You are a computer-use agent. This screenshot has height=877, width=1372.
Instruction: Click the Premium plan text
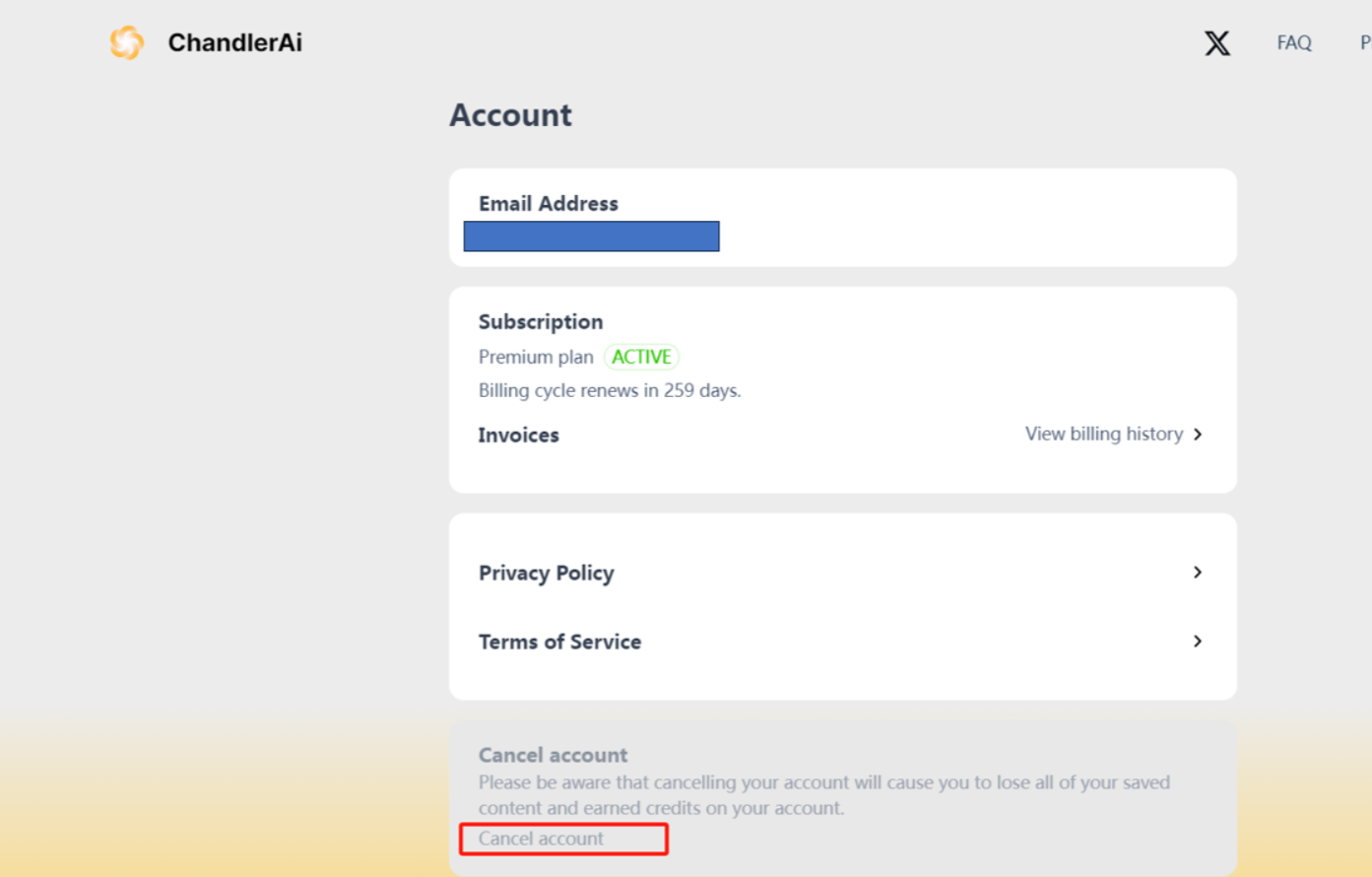[536, 357]
